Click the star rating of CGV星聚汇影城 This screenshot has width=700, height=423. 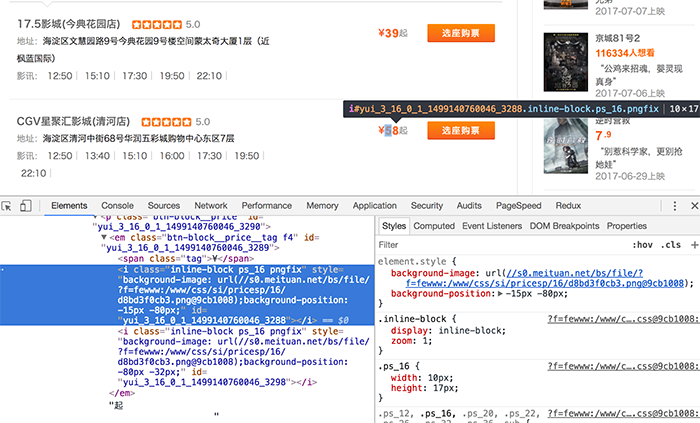pyautogui.click(x=166, y=122)
